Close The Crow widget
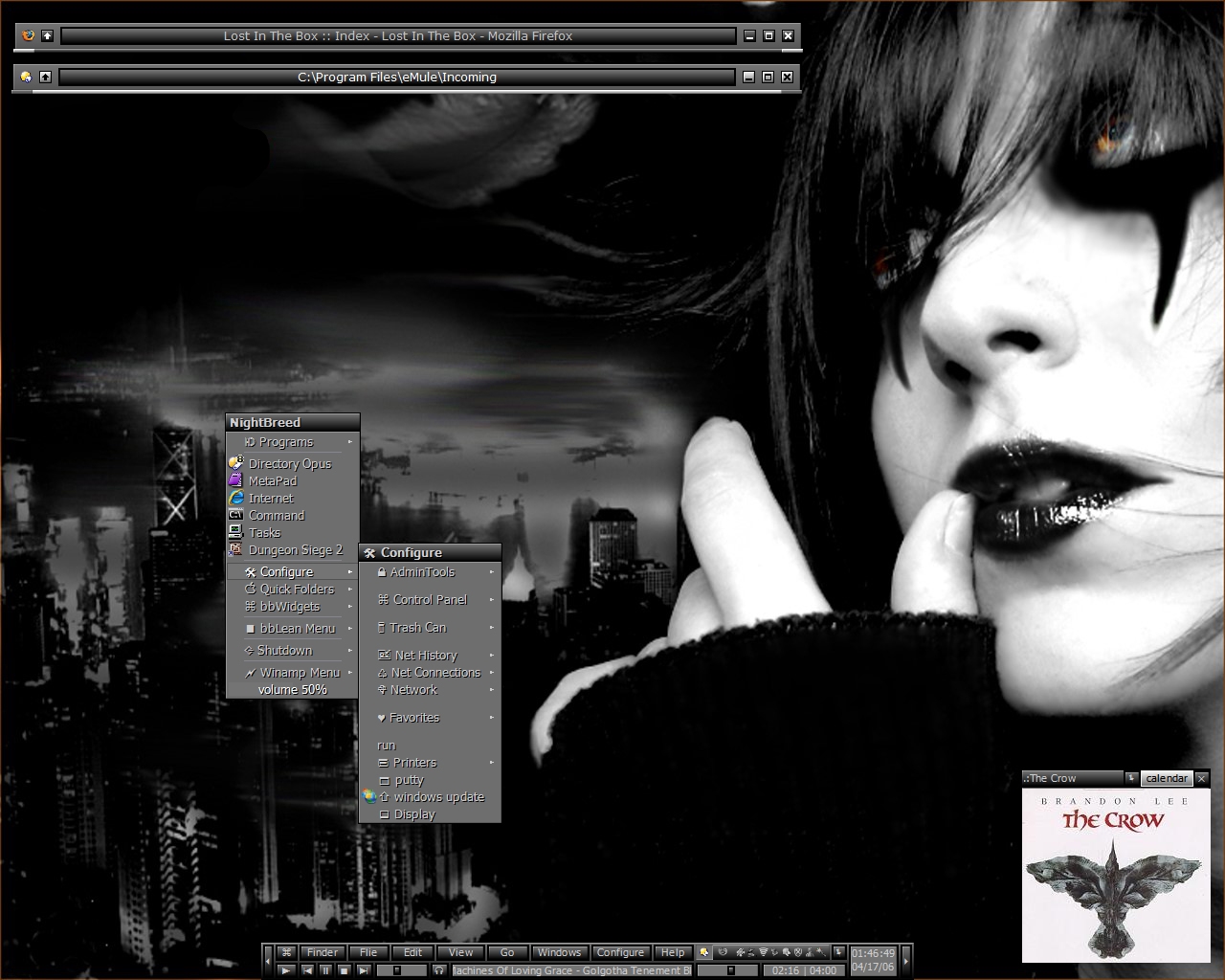 click(x=1202, y=778)
